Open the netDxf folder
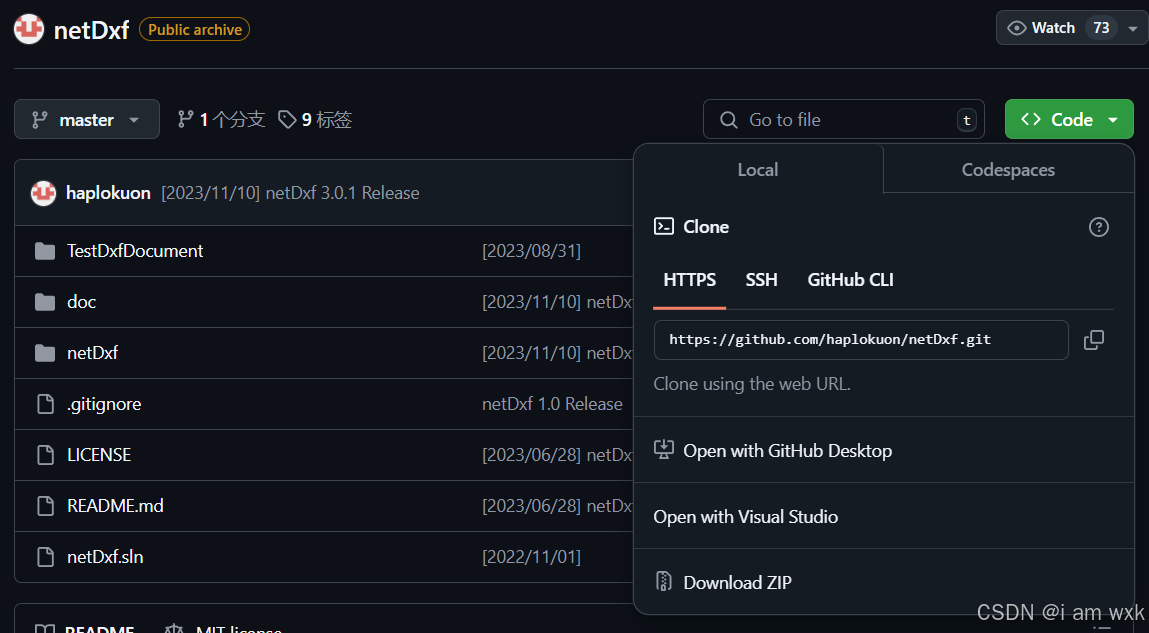 92,352
